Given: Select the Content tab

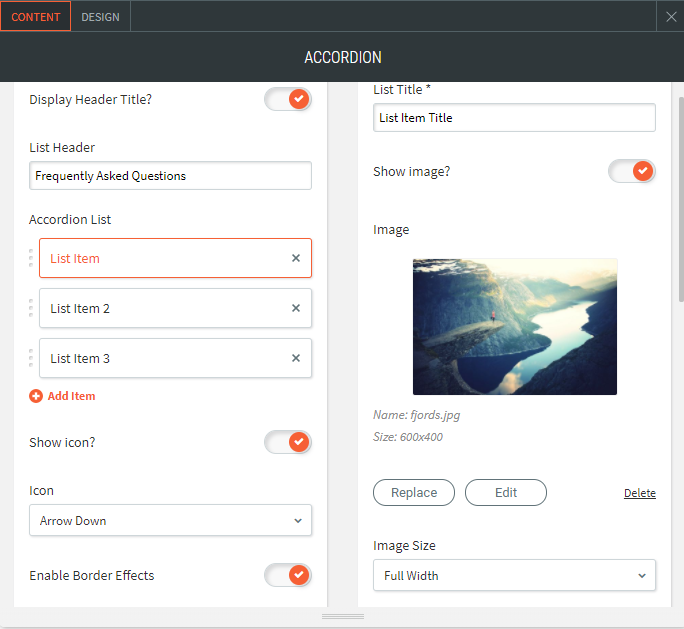Looking at the screenshot, I should [x=36, y=17].
